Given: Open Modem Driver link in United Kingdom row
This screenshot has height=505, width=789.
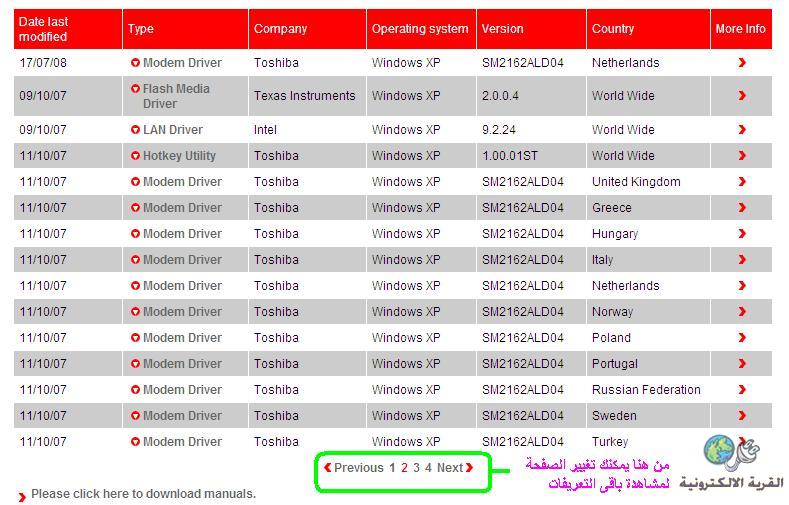Looking at the screenshot, I should point(182,182).
